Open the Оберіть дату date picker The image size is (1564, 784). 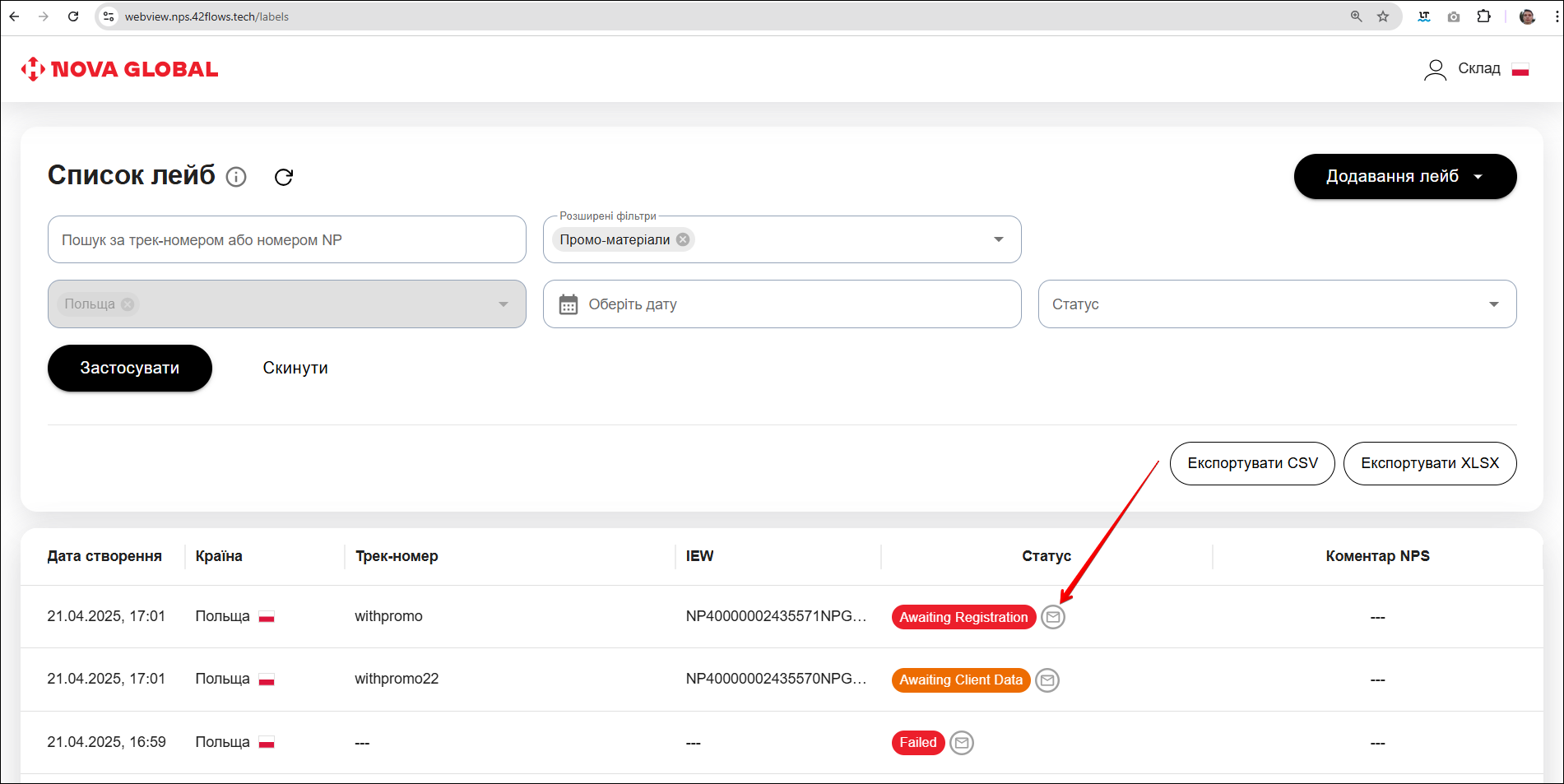click(782, 304)
